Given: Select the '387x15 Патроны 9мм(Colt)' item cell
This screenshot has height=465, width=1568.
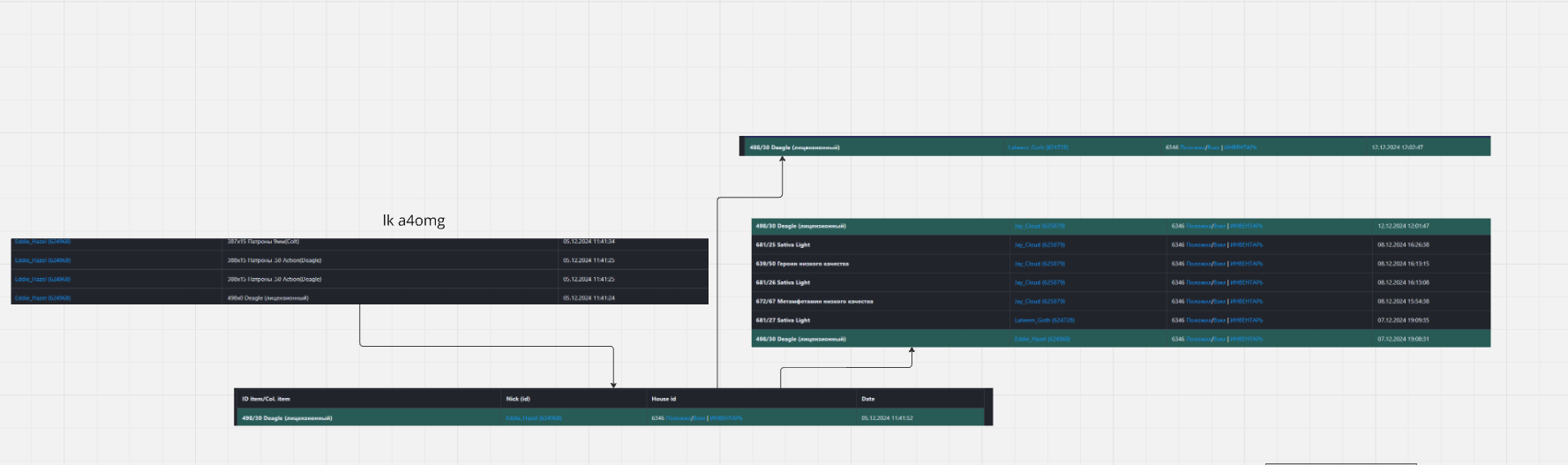Looking at the screenshot, I should [x=263, y=242].
